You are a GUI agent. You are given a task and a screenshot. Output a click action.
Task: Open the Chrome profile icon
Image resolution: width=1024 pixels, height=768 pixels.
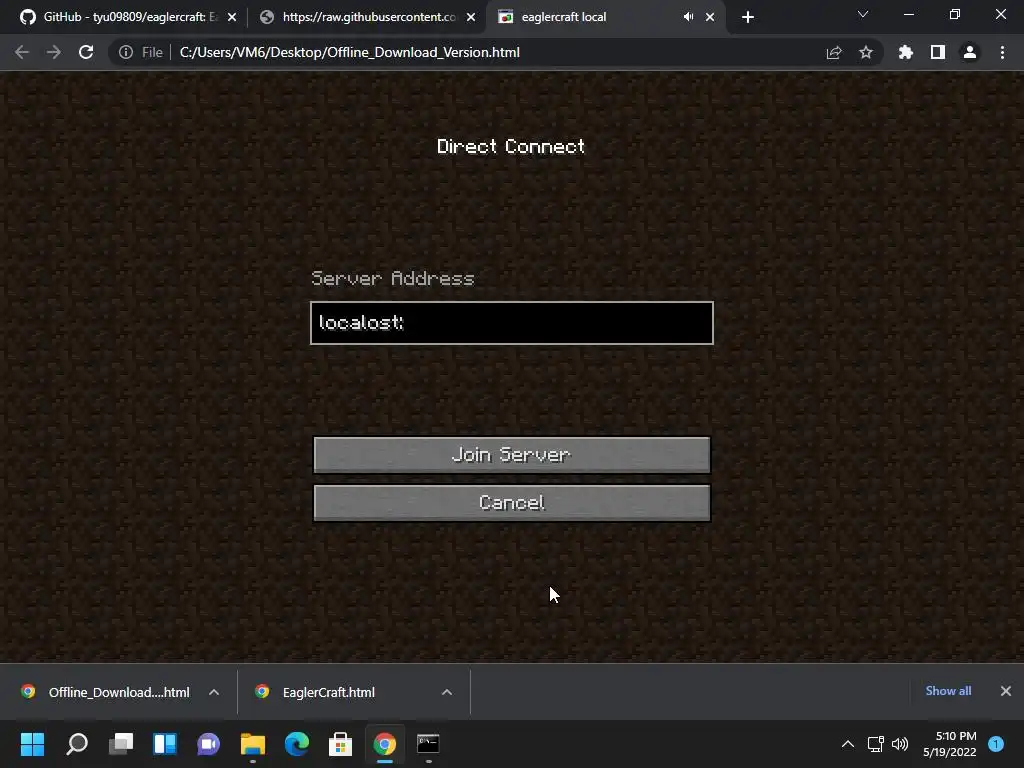(970, 52)
